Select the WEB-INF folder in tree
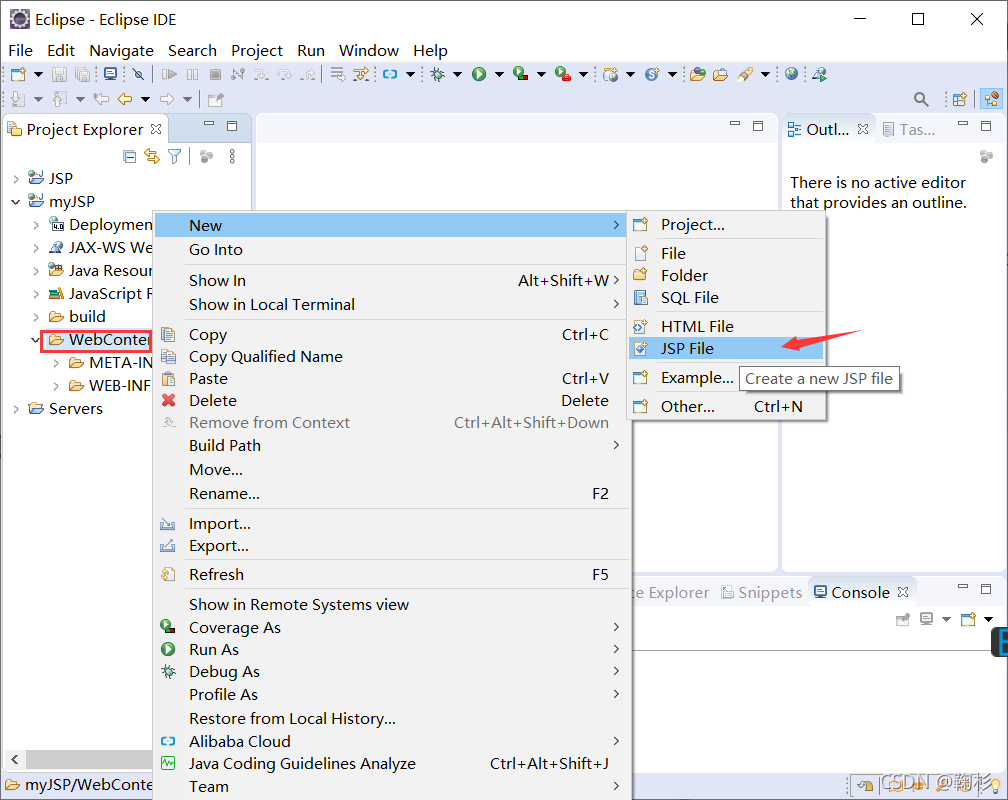The width and height of the screenshot is (1008, 800). pos(110,386)
